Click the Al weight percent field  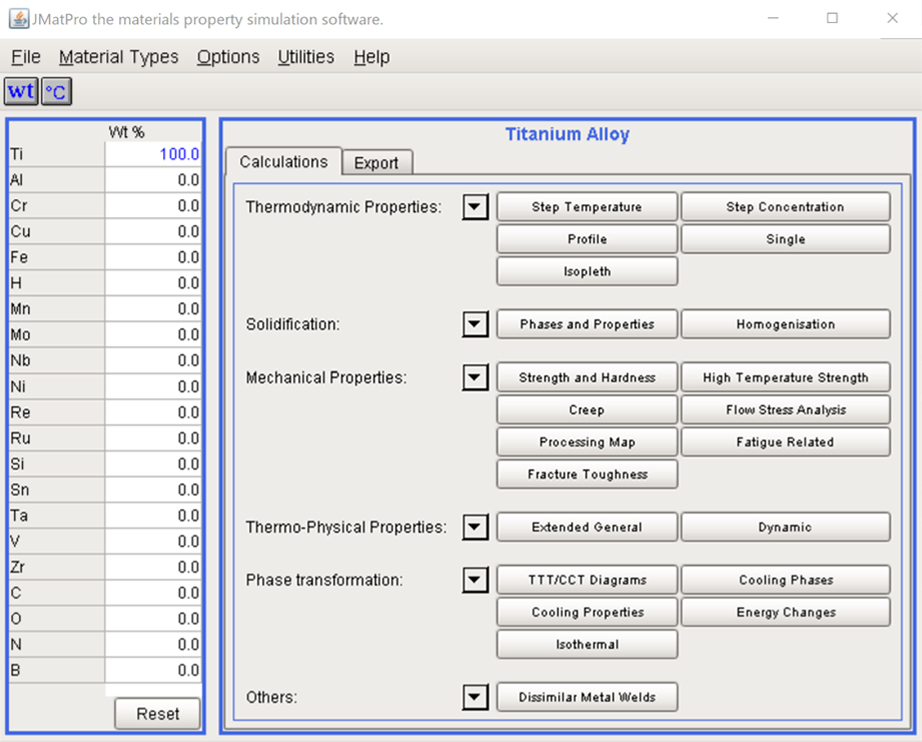tap(153, 180)
